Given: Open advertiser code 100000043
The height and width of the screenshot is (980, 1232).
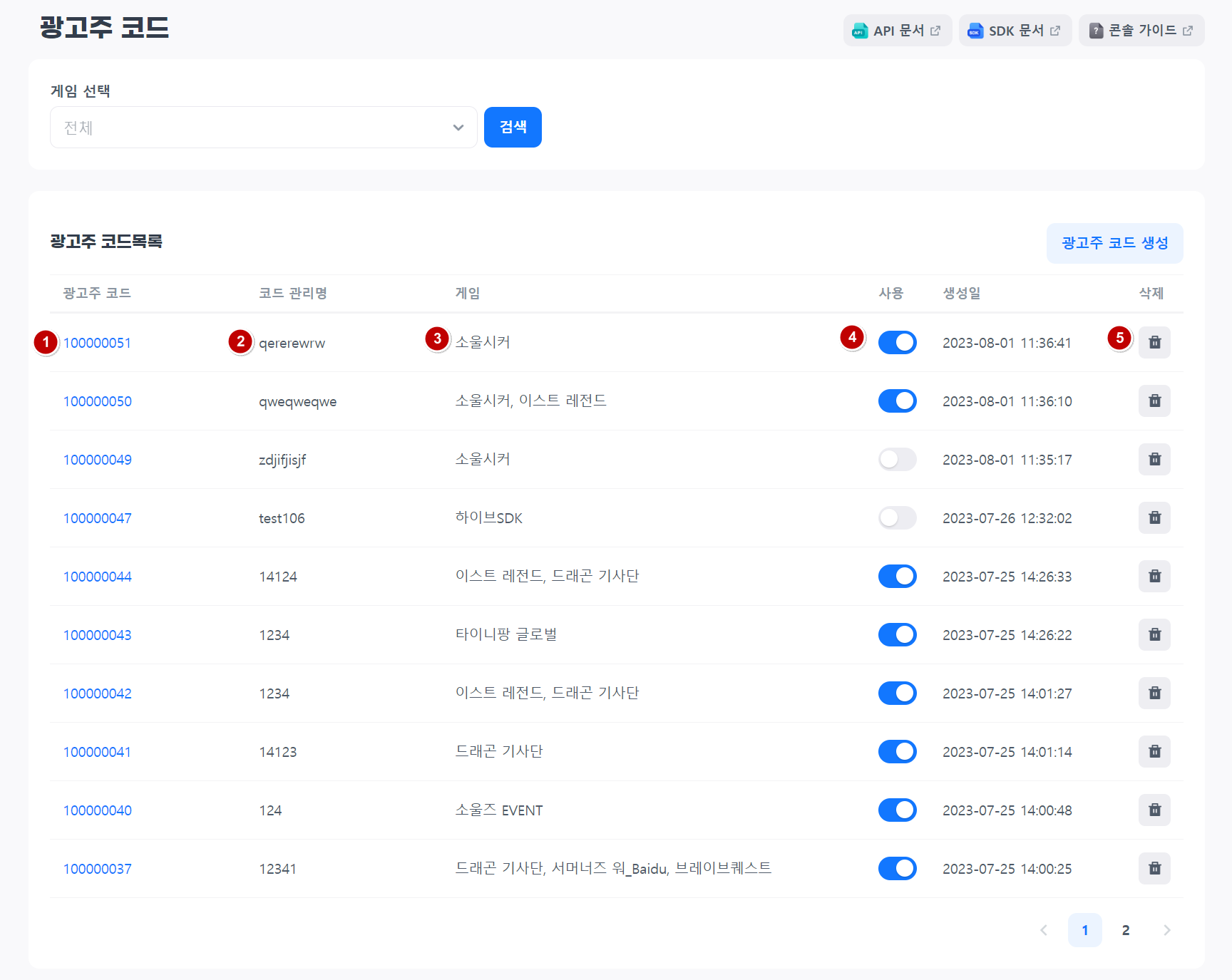Looking at the screenshot, I should (x=98, y=635).
